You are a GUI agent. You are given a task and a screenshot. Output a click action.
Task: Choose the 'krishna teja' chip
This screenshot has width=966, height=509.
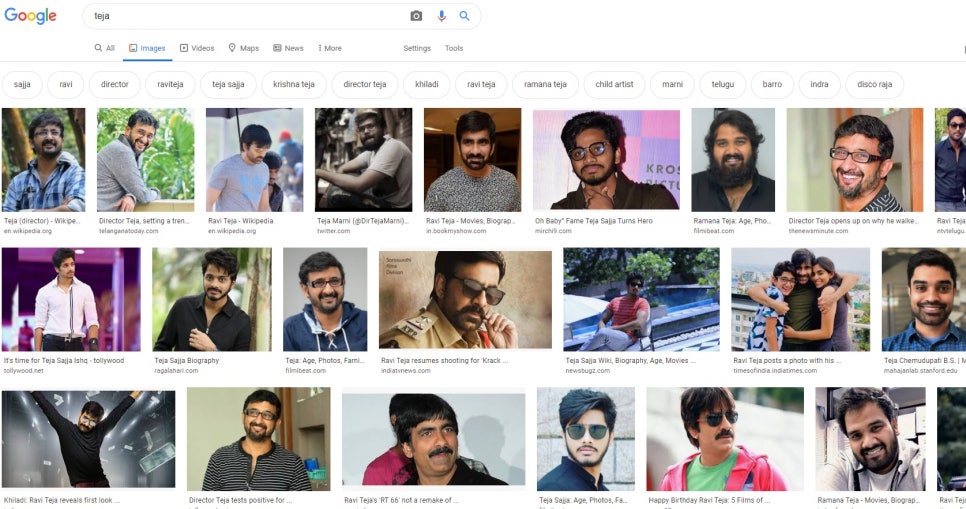[x=294, y=84]
